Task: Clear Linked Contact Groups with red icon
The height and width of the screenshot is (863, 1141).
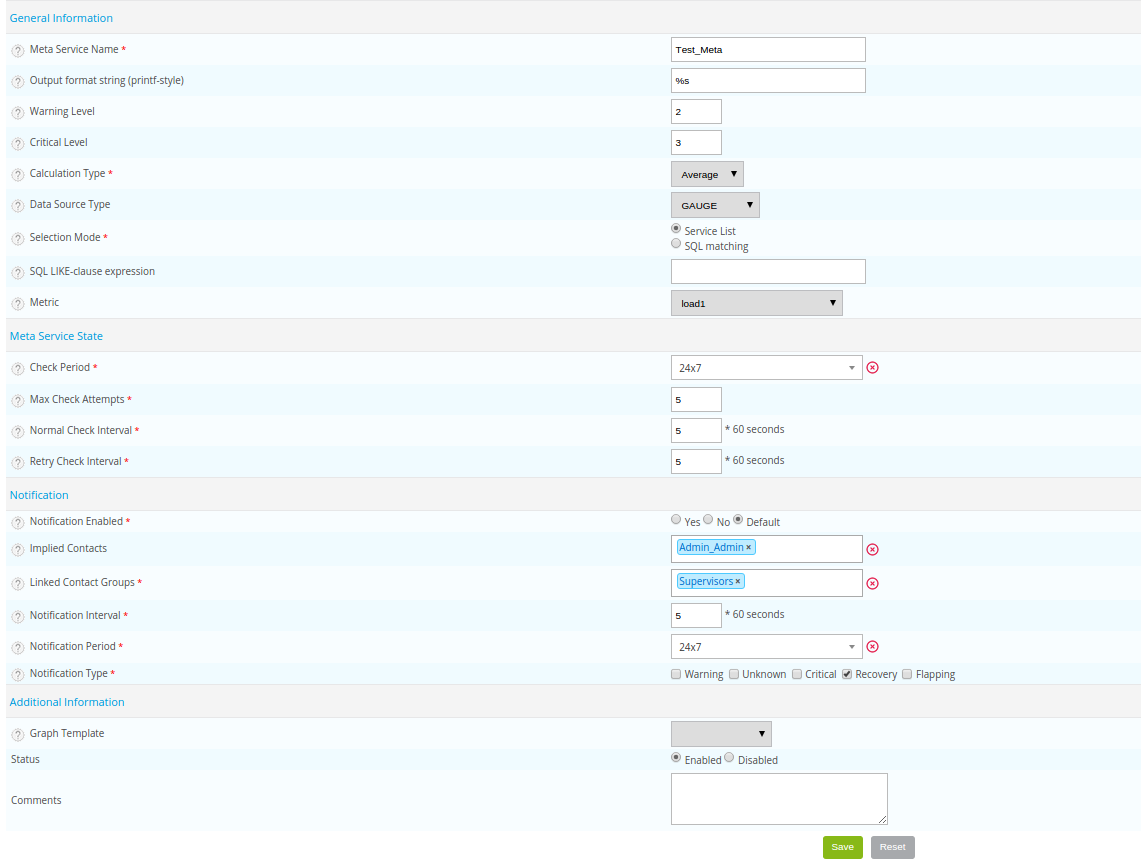Action: (x=872, y=583)
